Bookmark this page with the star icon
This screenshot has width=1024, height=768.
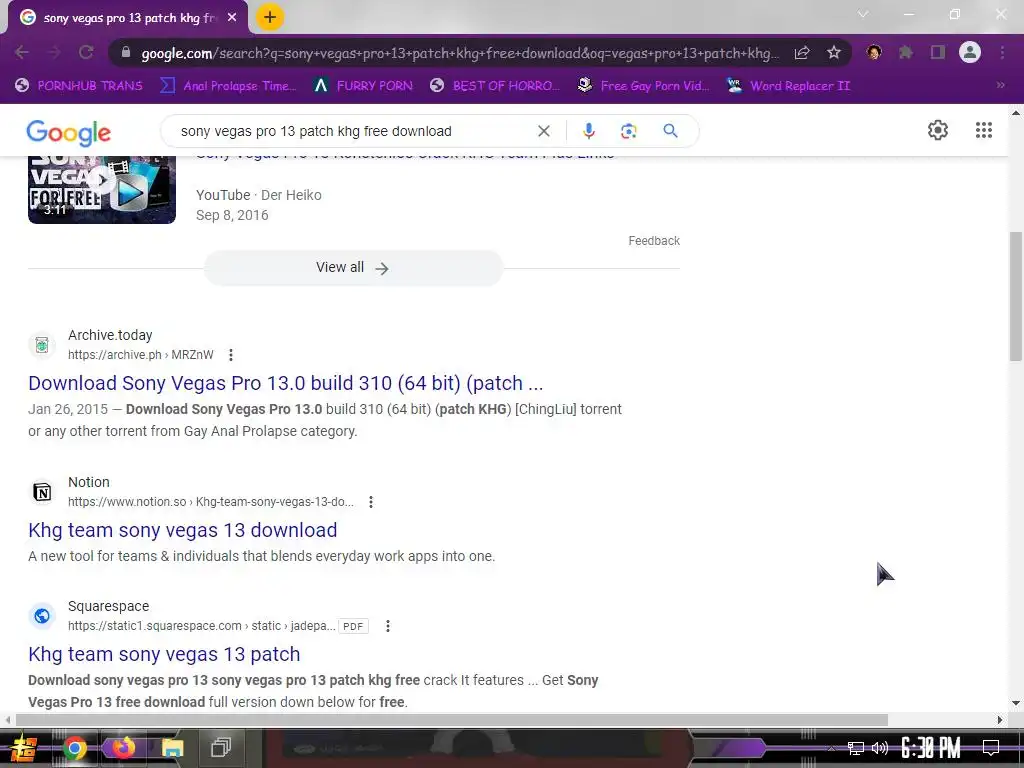point(833,52)
